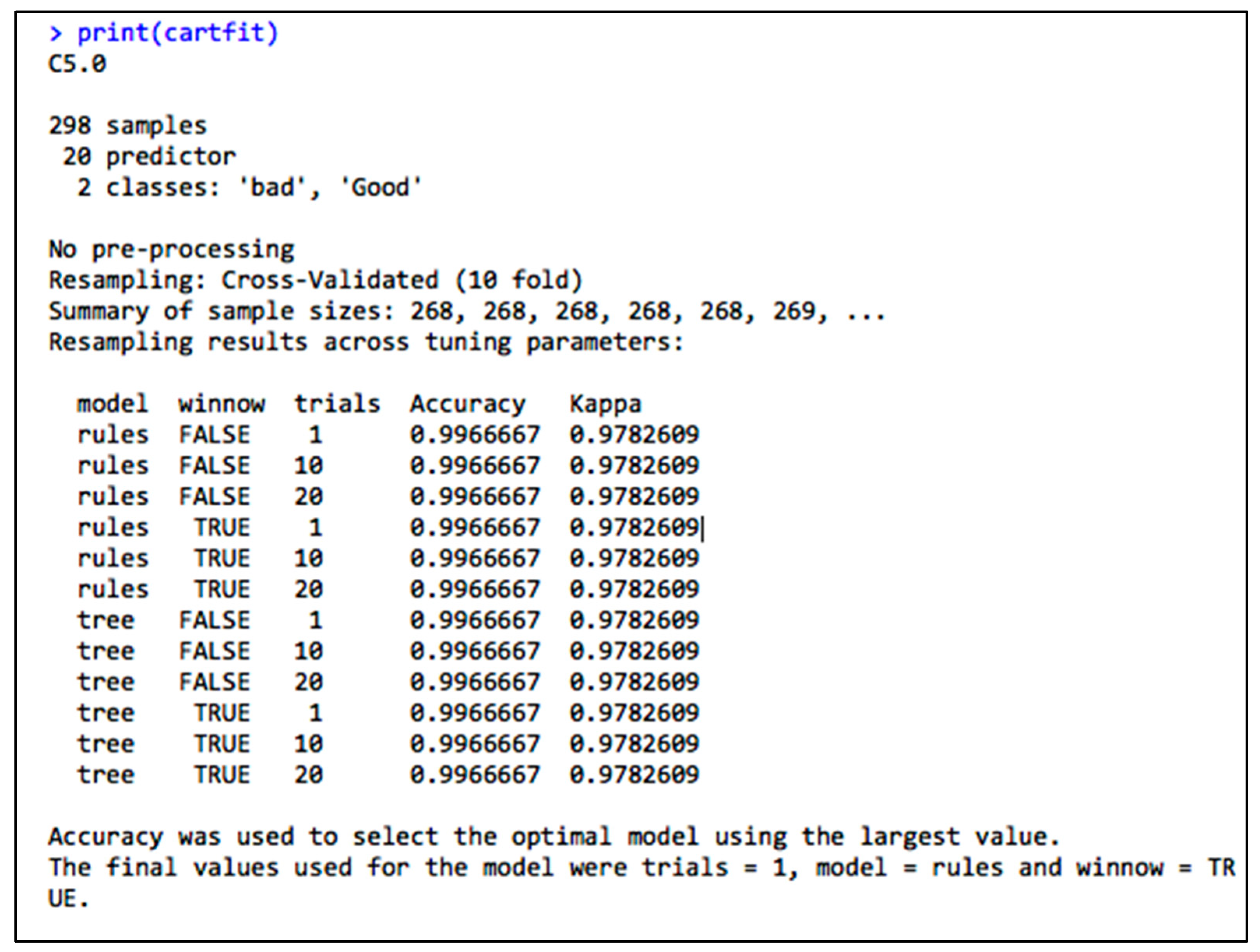Click Accuracy value in tree FALSE 10 row
The height and width of the screenshot is (952, 1260).
[475, 651]
